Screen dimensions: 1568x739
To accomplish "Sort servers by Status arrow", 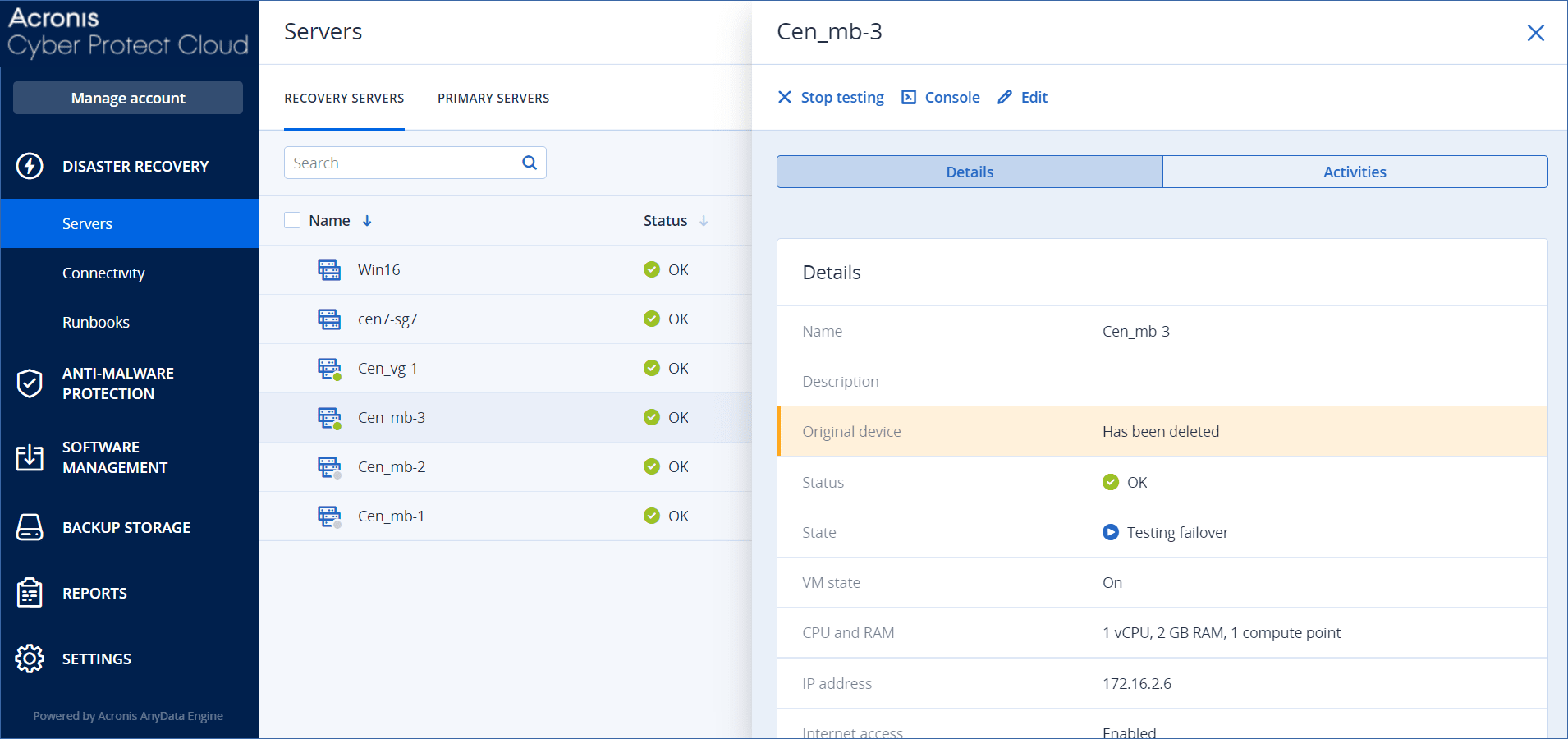I will [704, 220].
